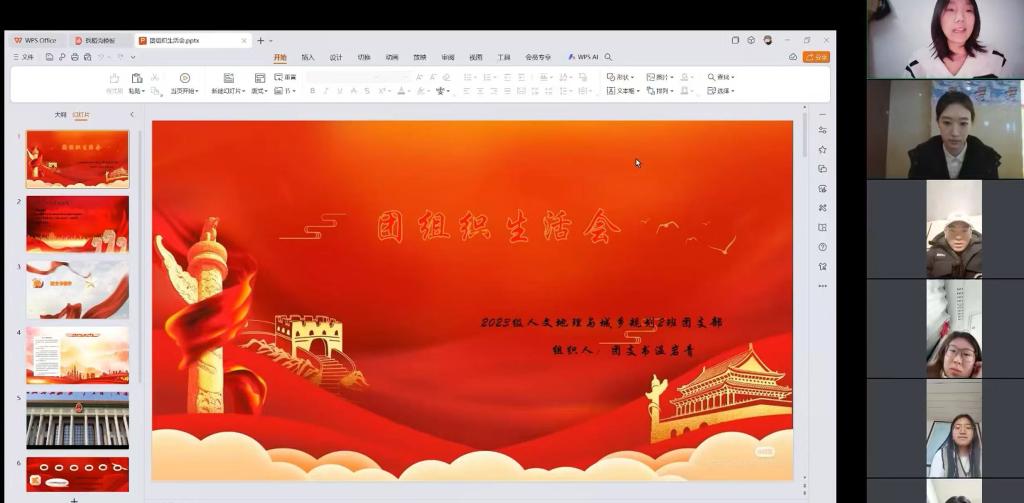This screenshot has height=503, width=1024.
Task: Open the File menu
Action: coord(23,57)
